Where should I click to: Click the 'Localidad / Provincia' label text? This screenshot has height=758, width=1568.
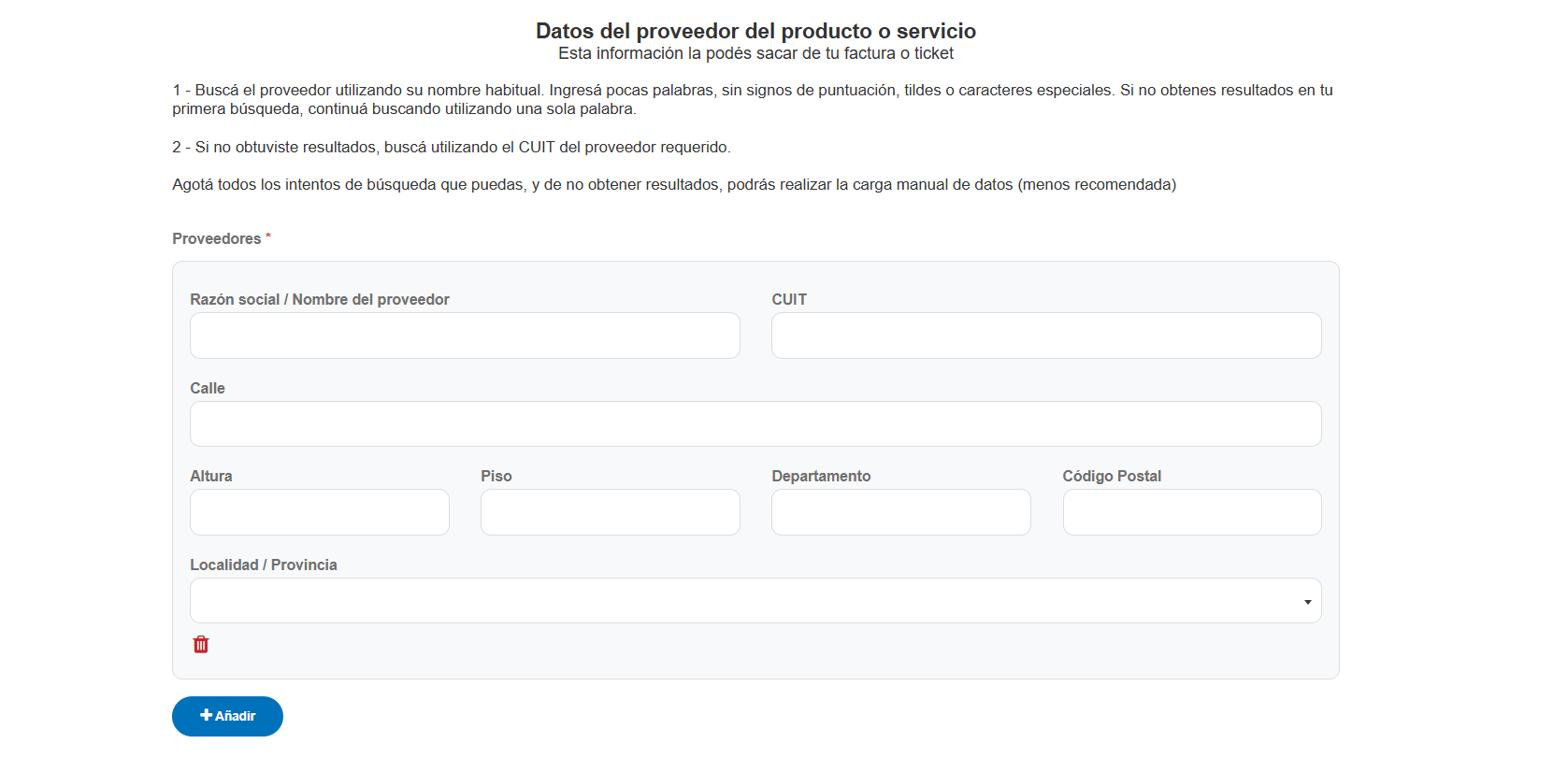coord(264,565)
